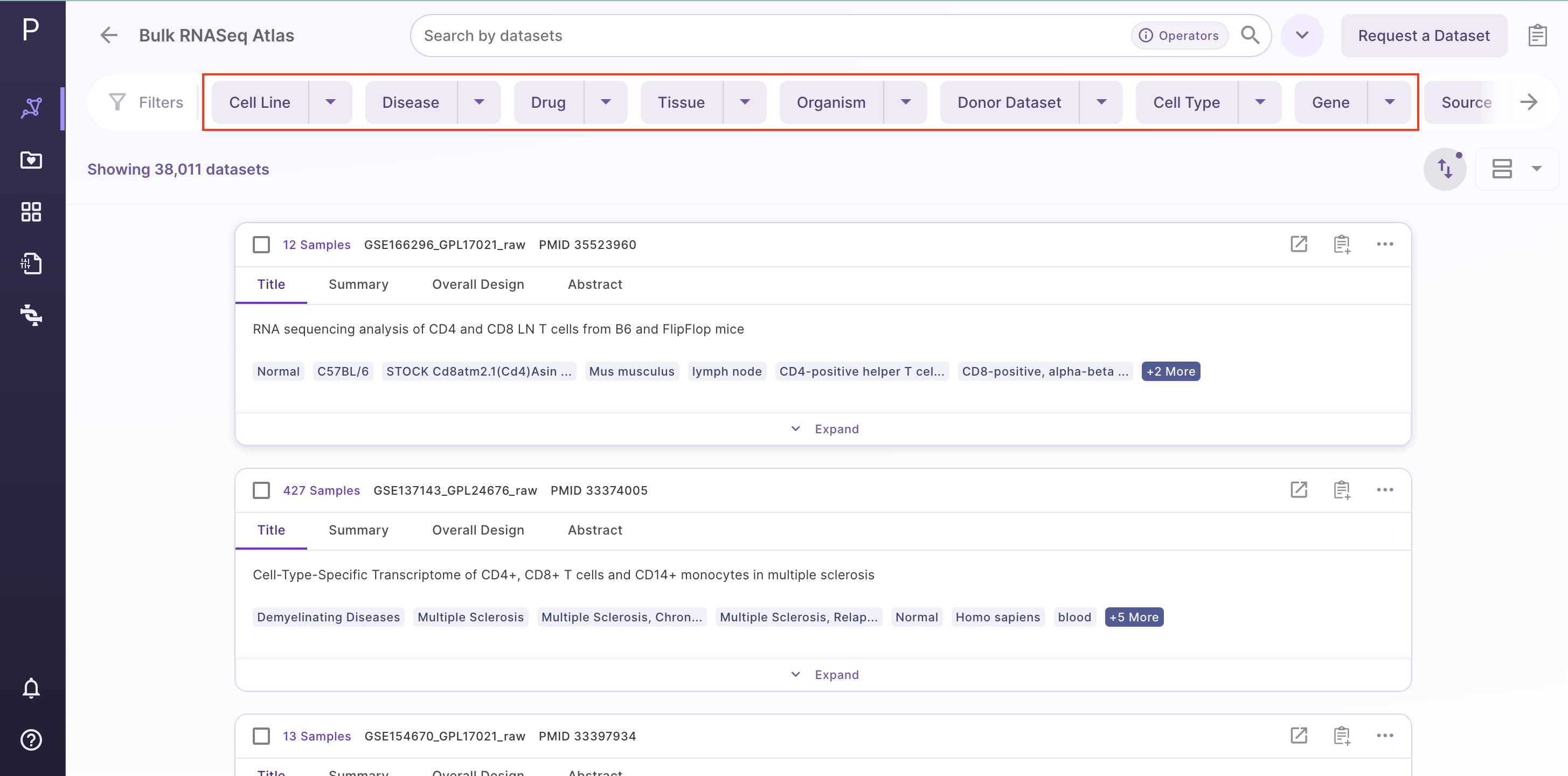Add GSE166296 dataset to clipboard icon
The height and width of the screenshot is (776, 1568).
pyautogui.click(x=1342, y=244)
